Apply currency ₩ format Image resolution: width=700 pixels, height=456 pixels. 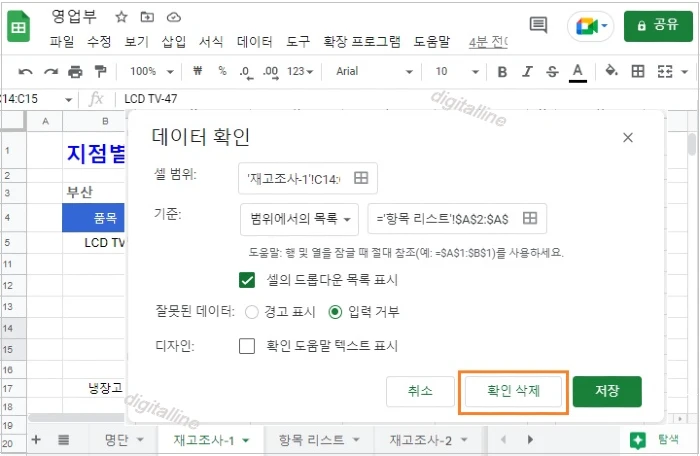(x=197, y=71)
